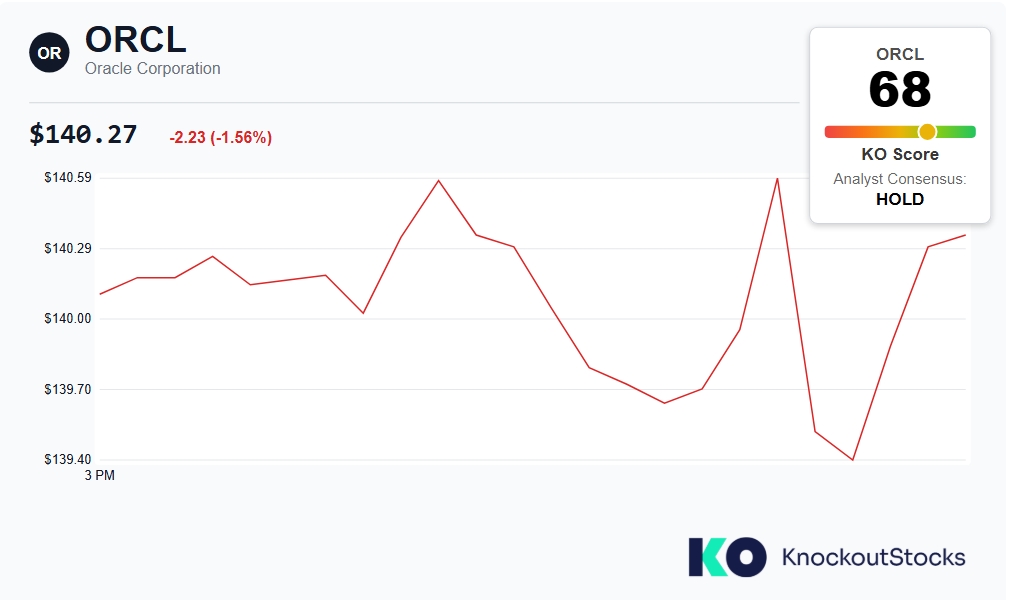Image resolution: width=1010 pixels, height=600 pixels.
Task: Click the $140.59 y-axis label
Action: 68,177
